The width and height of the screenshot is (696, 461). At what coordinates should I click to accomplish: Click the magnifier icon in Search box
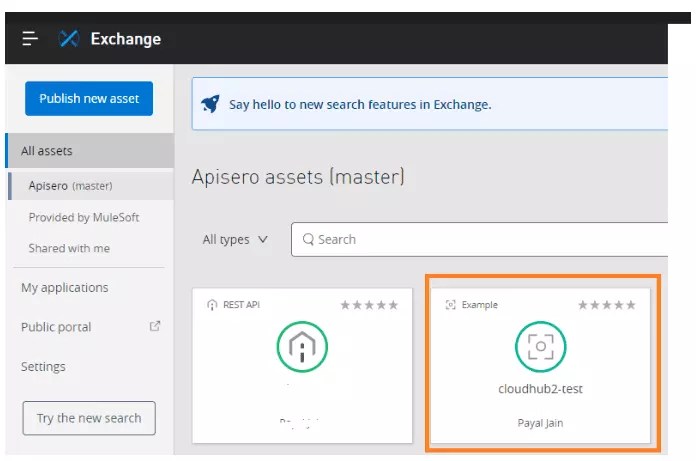[308, 239]
